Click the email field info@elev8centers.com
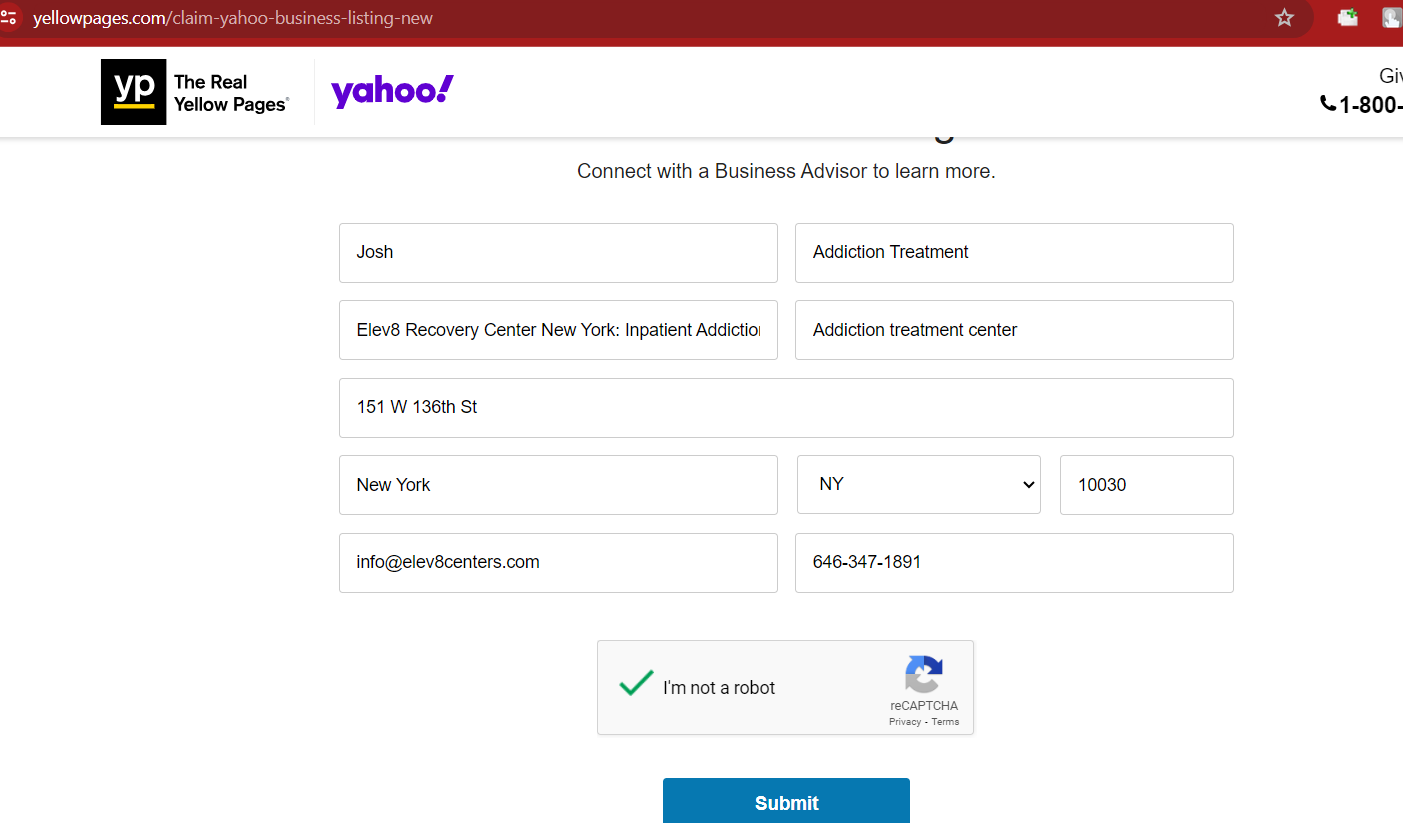Image resolution: width=1403 pixels, height=823 pixels. tap(558, 563)
